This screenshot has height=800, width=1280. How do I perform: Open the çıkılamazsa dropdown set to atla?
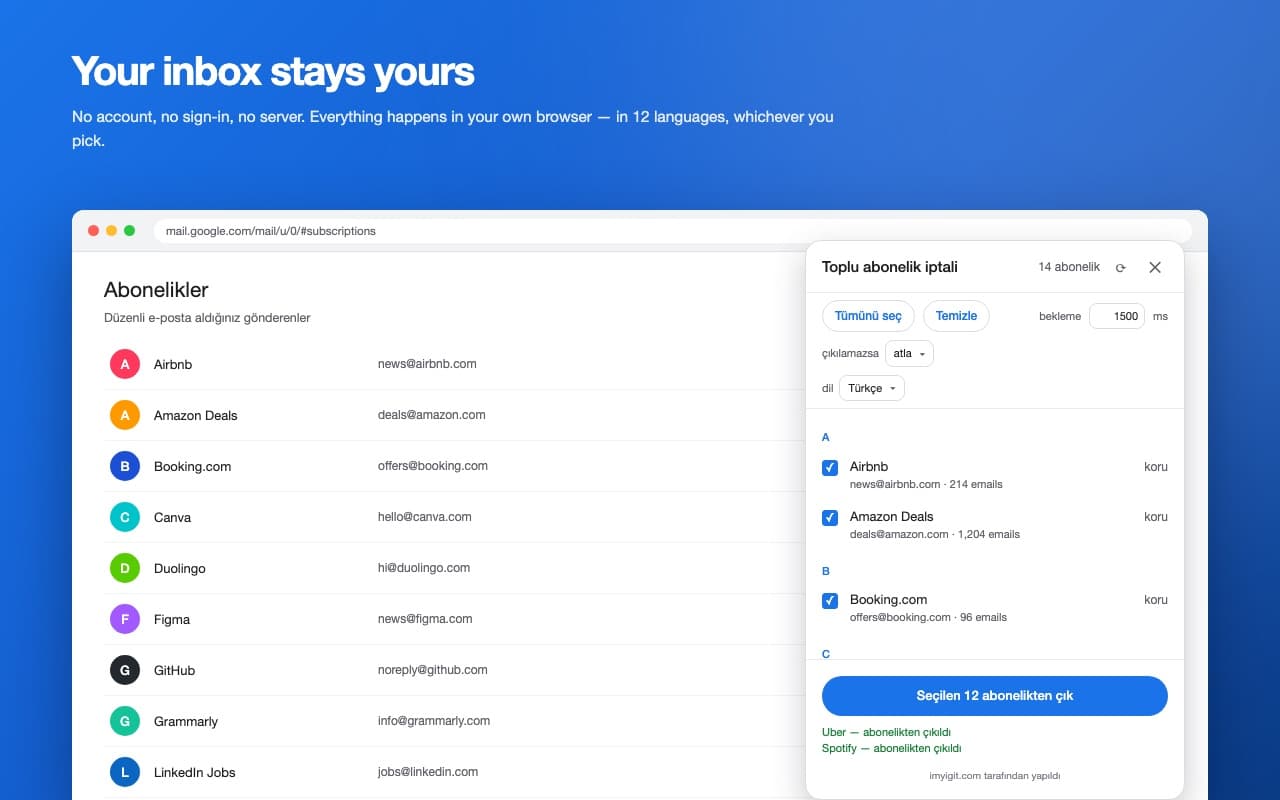point(909,353)
